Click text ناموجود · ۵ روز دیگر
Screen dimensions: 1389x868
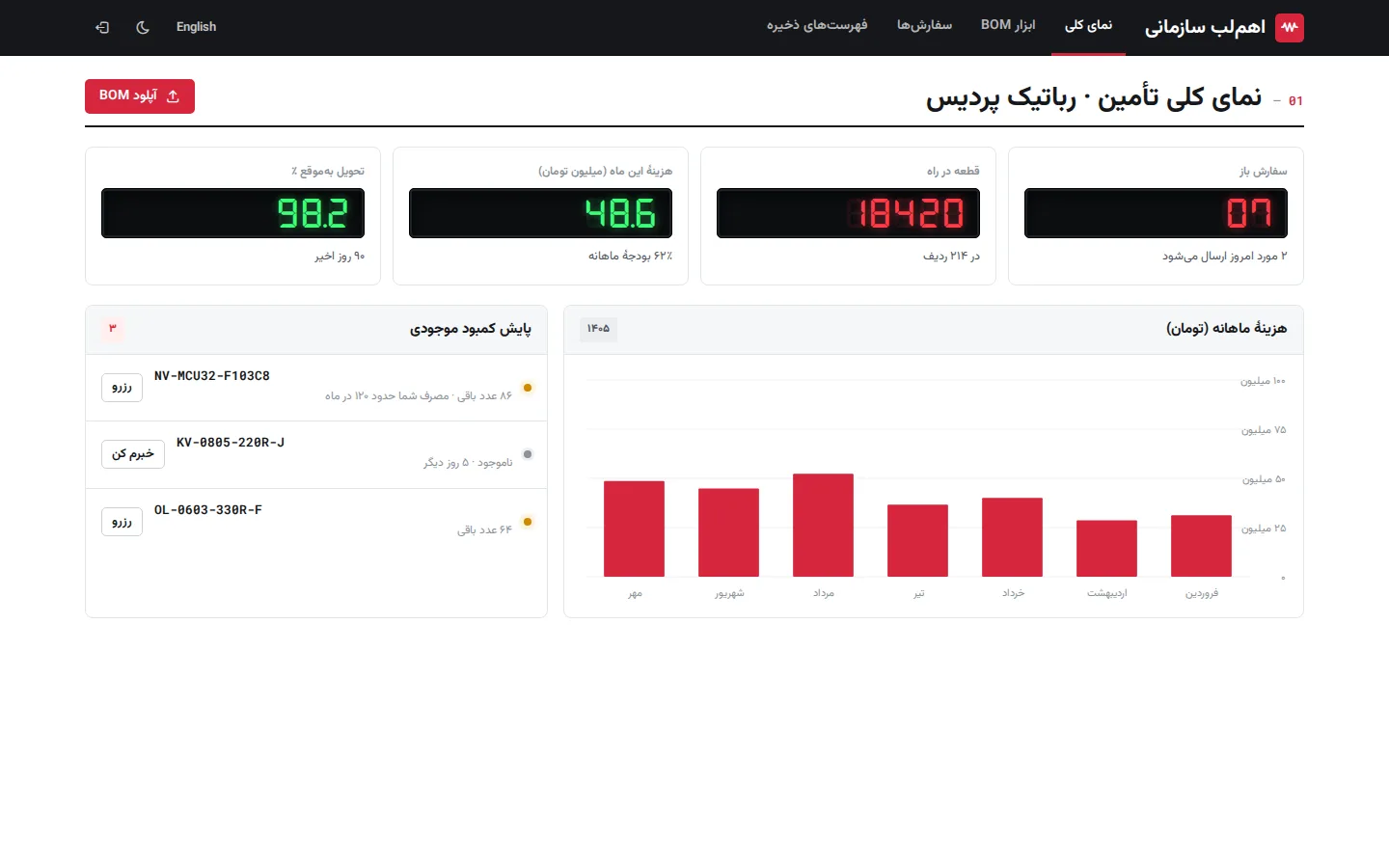point(468,463)
